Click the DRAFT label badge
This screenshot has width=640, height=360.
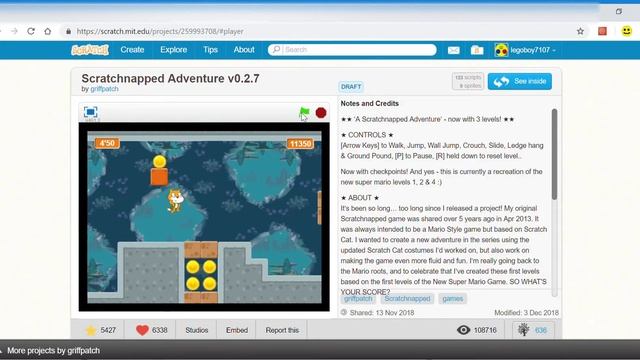coord(351,87)
